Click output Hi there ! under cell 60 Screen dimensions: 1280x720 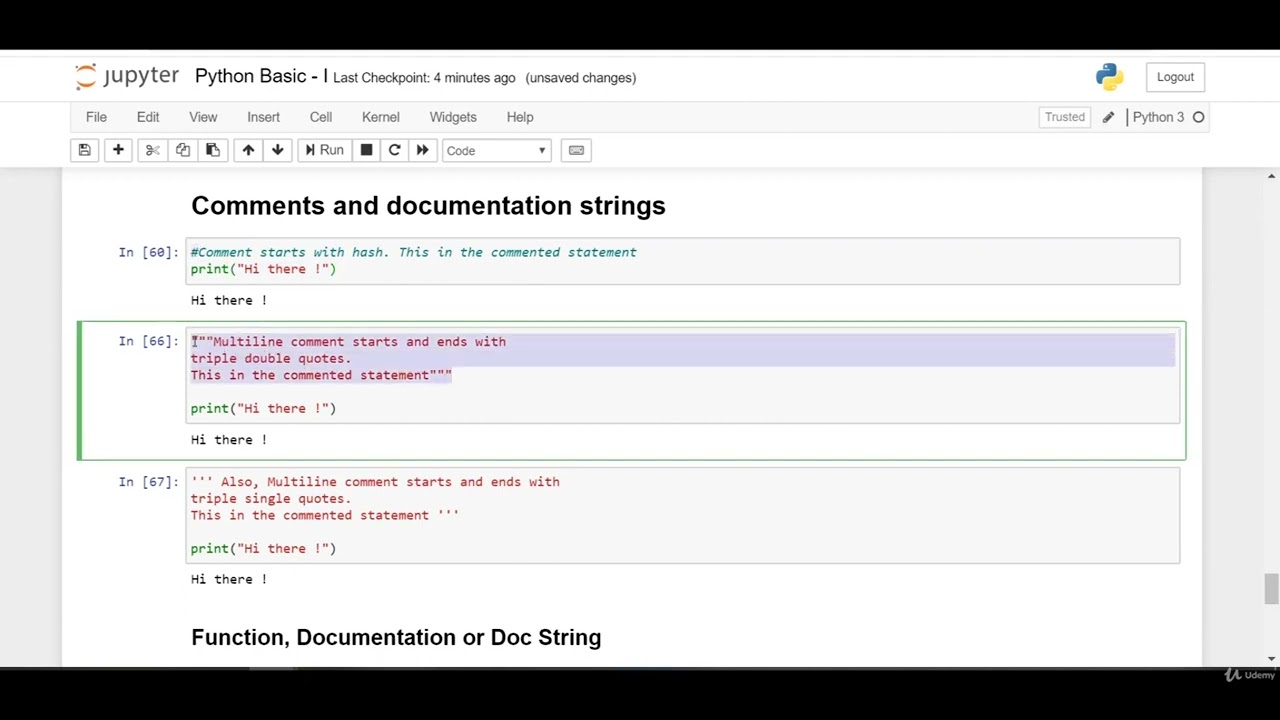(229, 300)
